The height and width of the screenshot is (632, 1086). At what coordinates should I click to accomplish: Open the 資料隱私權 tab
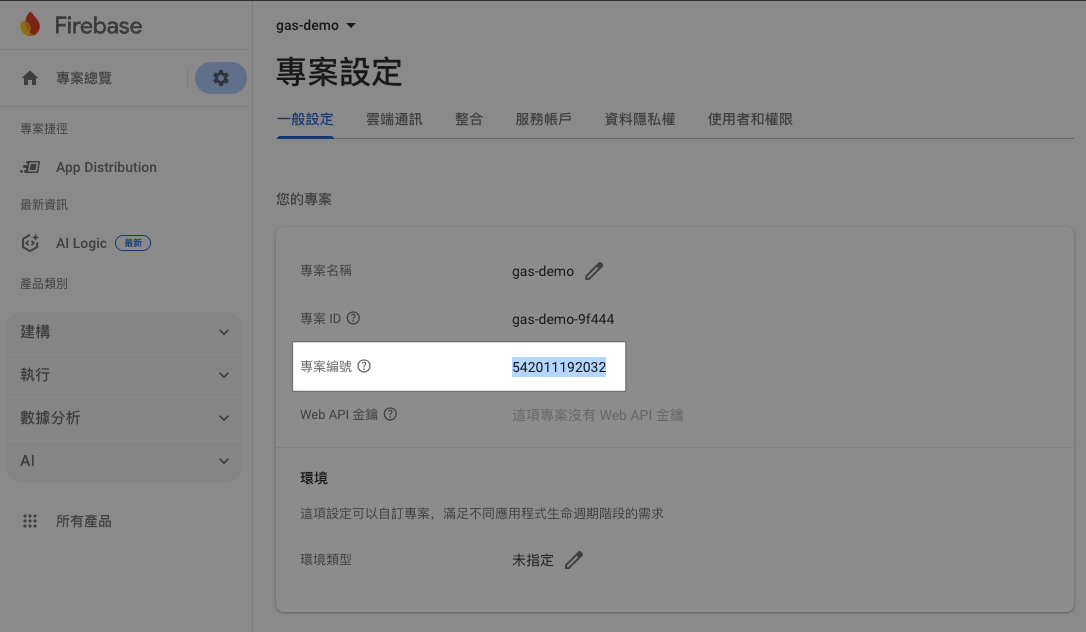(640, 119)
